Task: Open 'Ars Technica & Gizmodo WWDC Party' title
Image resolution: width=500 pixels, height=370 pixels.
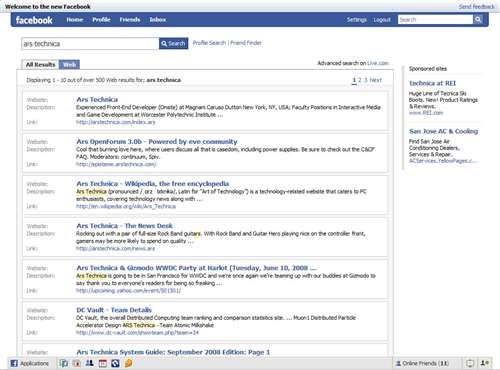Action: (x=196, y=268)
